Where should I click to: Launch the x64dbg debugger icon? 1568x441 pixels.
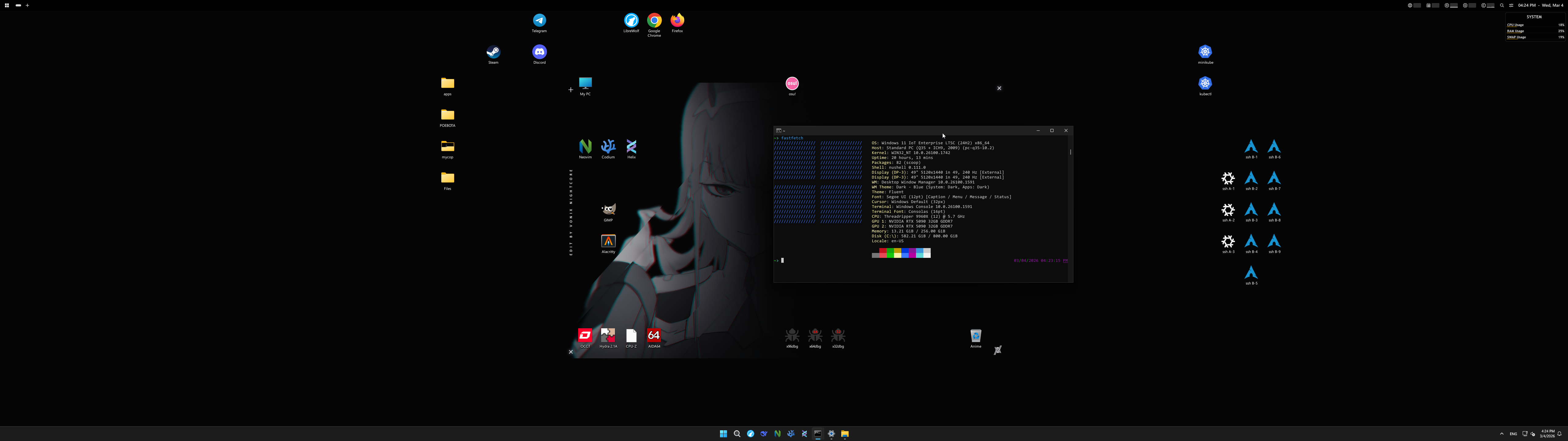[815, 336]
